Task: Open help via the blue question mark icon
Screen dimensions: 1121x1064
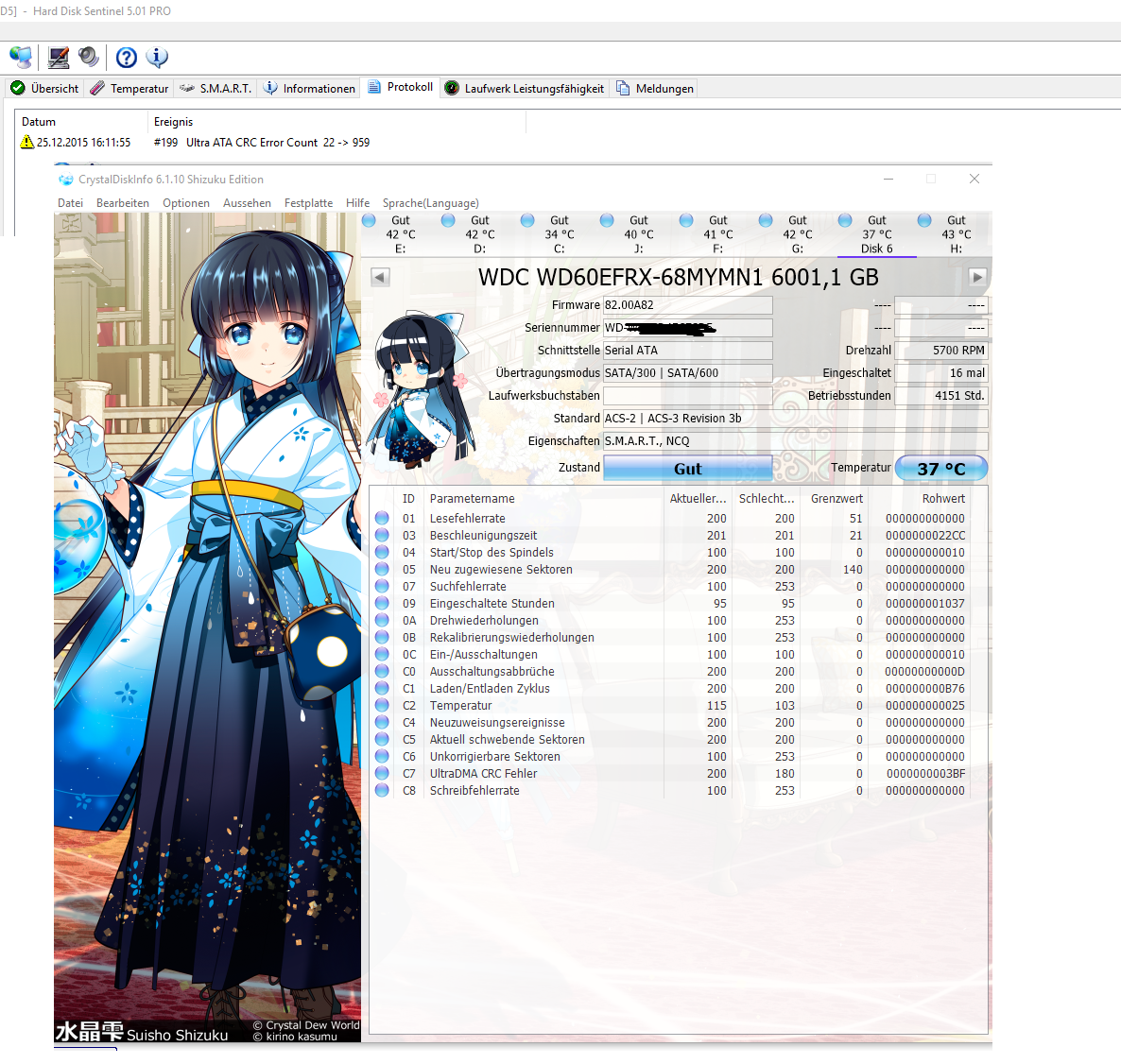Action: (x=127, y=57)
